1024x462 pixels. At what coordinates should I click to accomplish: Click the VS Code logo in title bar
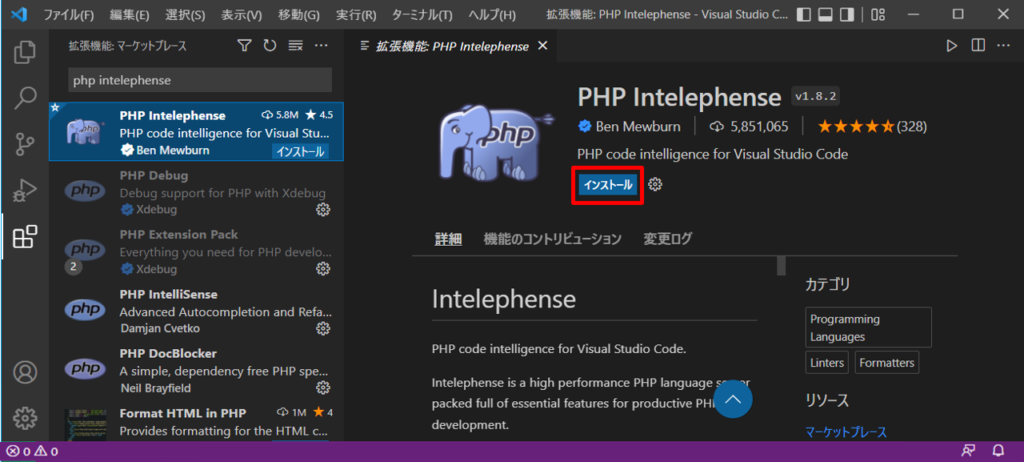click(x=19, y=14)
